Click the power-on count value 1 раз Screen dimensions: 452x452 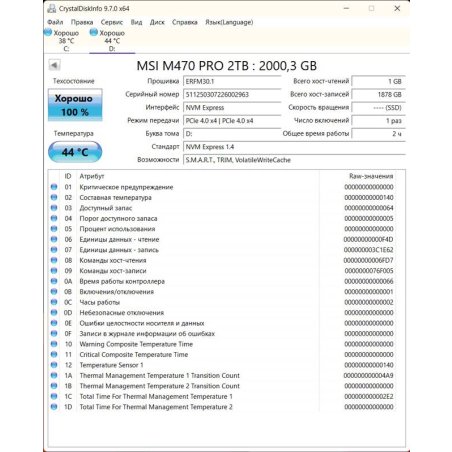tap(379, 121)
